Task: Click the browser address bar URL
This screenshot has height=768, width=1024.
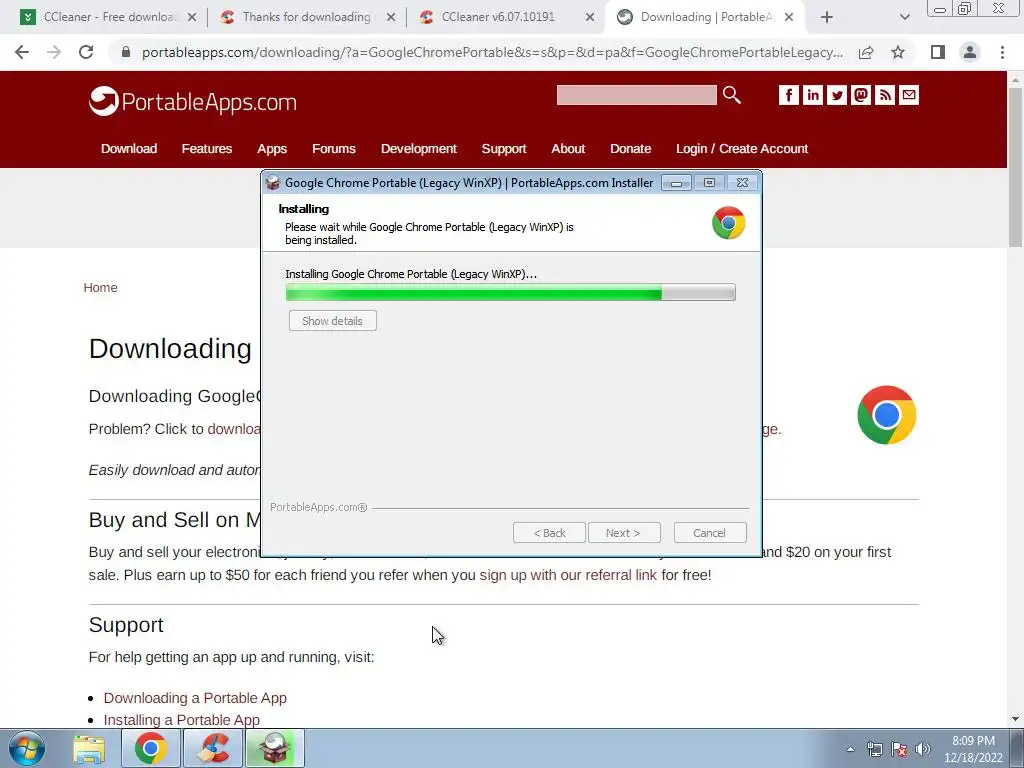Action: coord(492,52)
